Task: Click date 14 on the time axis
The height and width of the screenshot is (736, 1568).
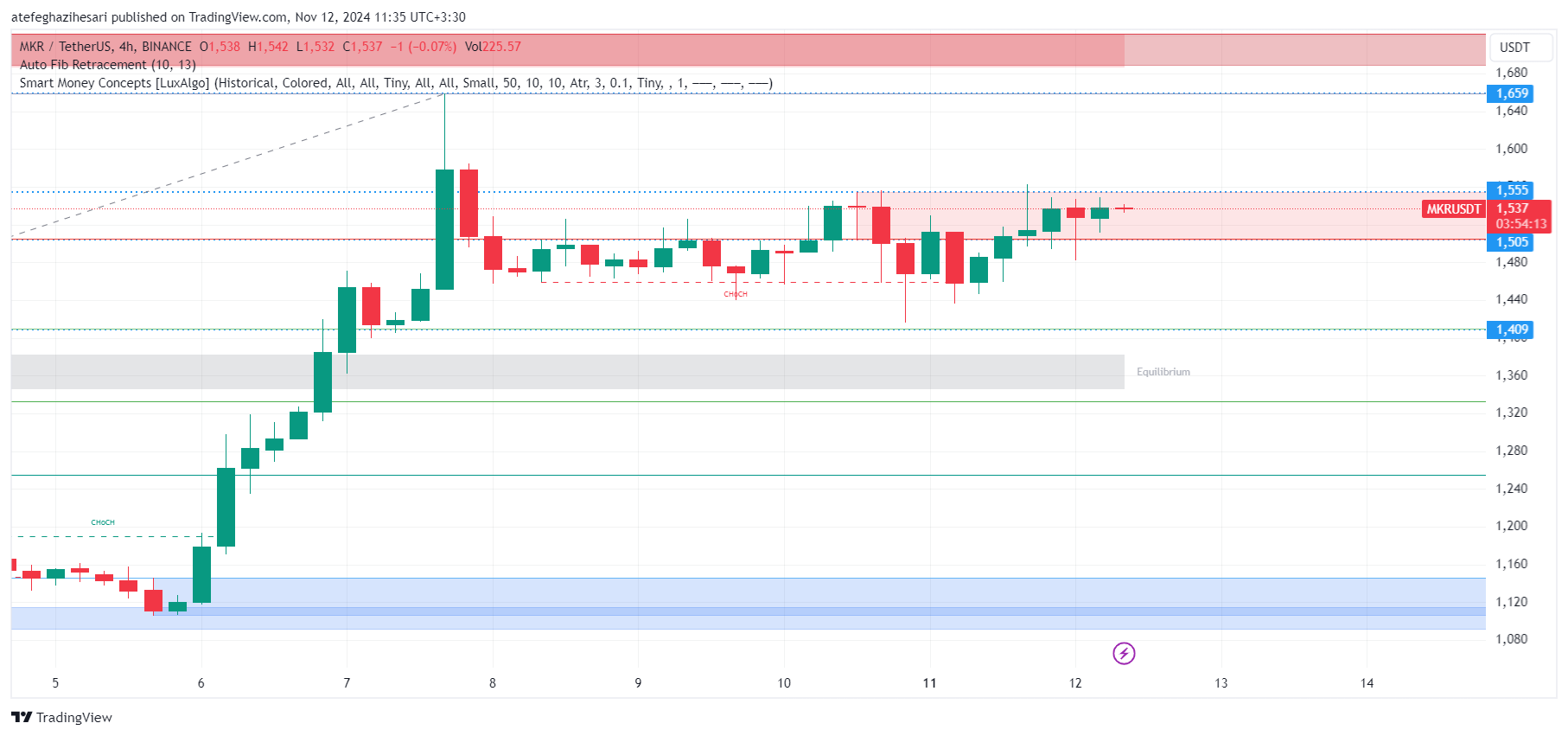Action: click(1367, 683)
